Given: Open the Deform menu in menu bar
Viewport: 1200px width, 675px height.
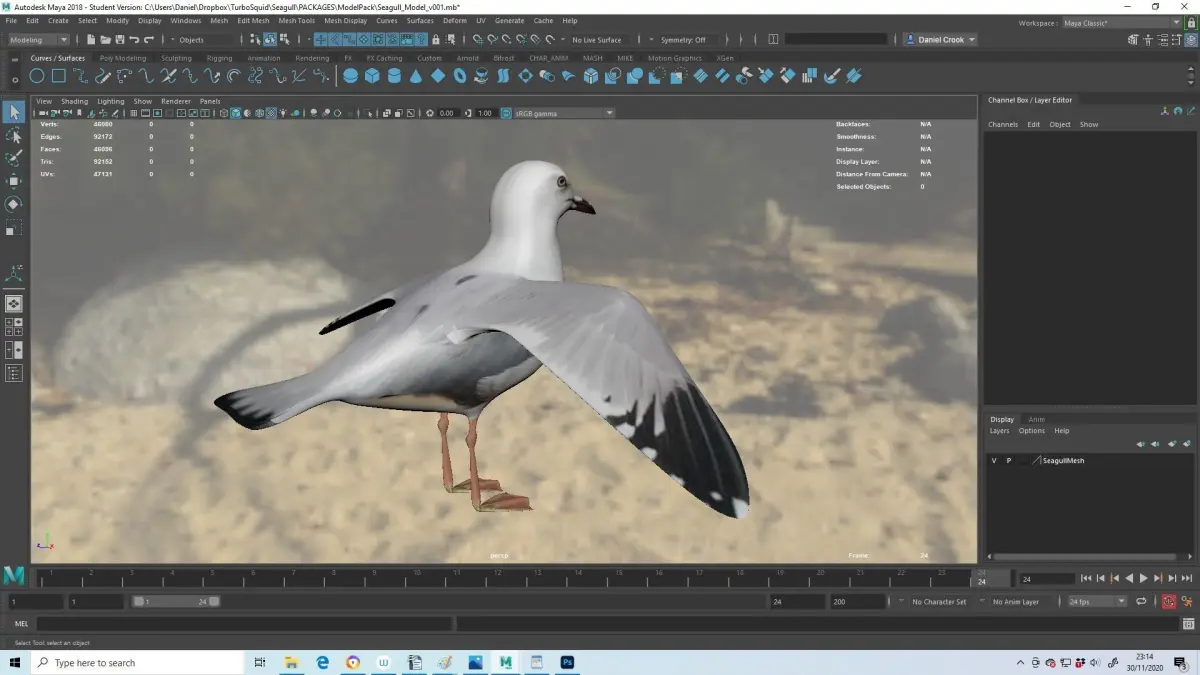Looking at the screenshot, I should (454, 20).
